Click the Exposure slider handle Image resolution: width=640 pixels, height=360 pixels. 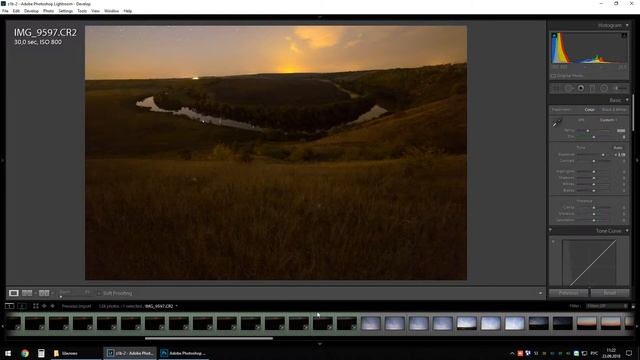603,155
